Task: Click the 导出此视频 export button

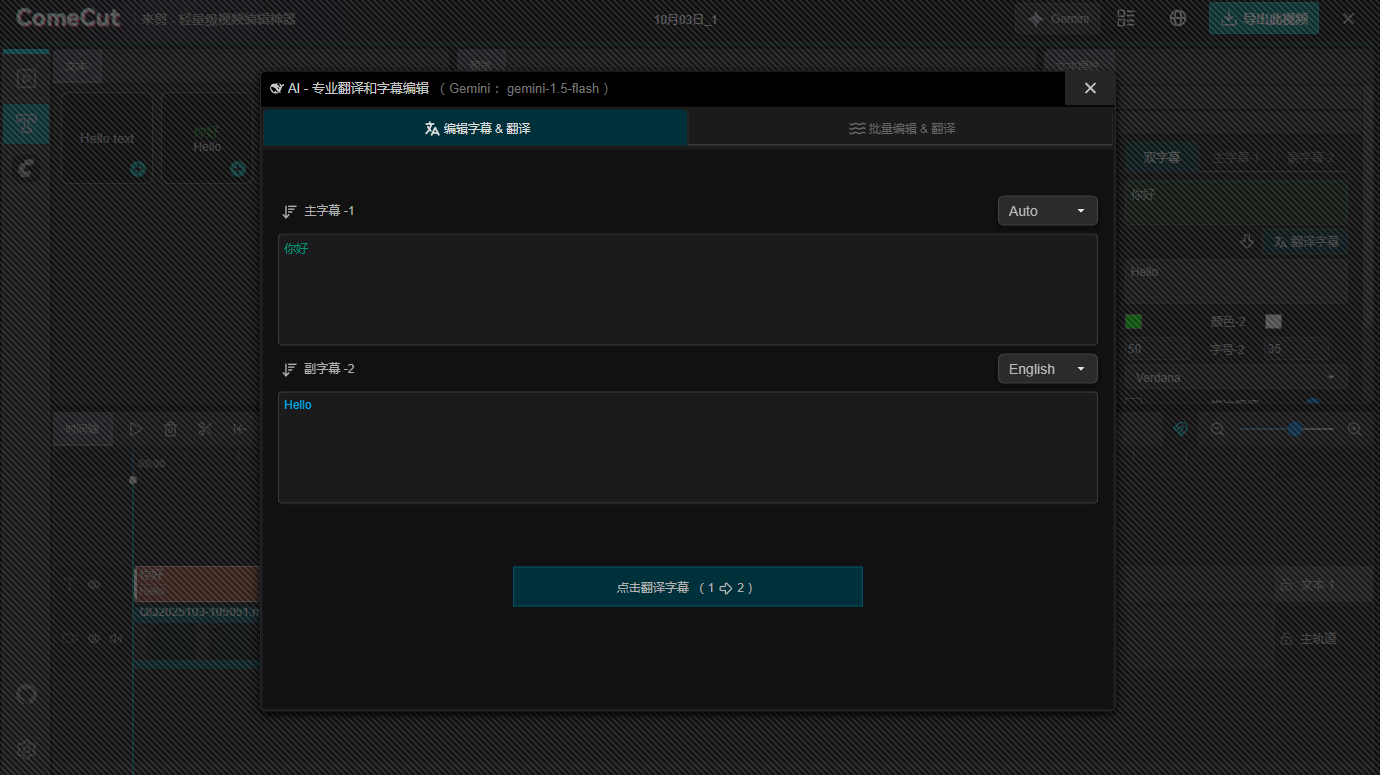Action: coord(1264,18)
